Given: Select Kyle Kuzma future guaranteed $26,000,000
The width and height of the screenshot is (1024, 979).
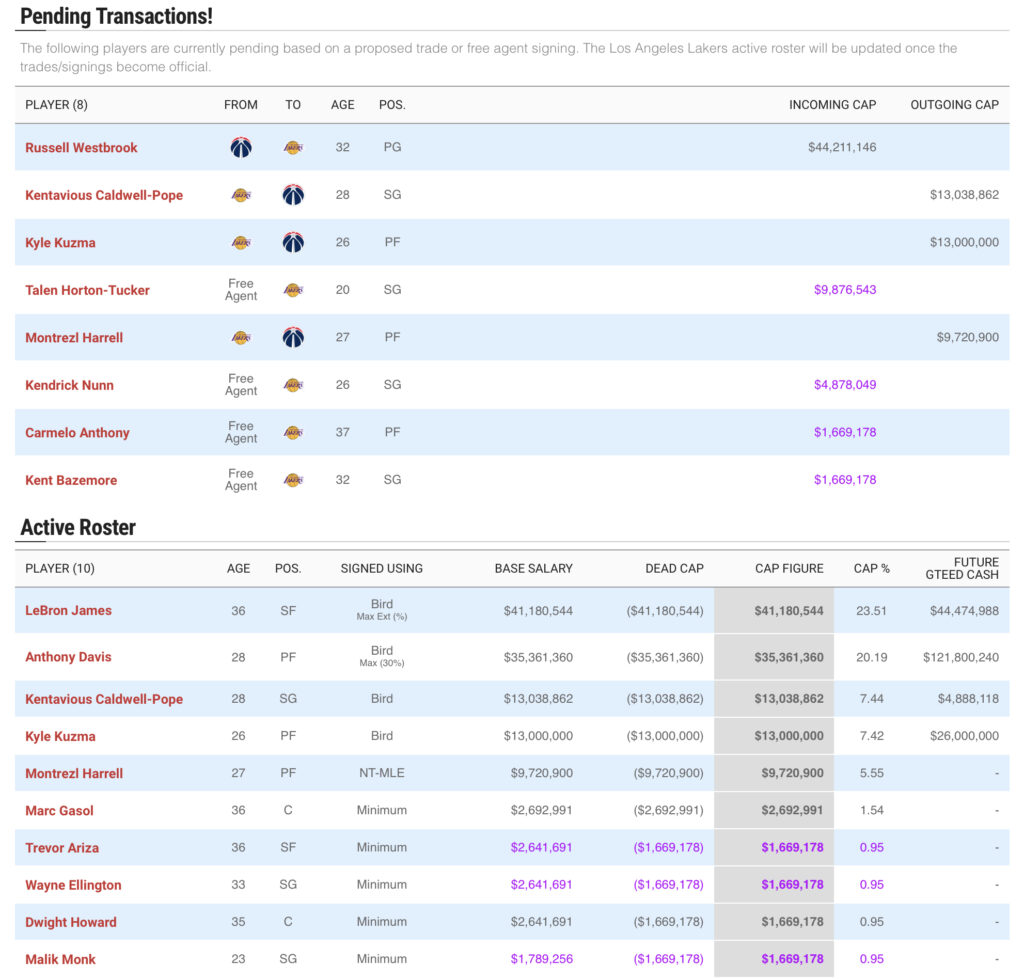Looking at the screenshot, I should point(964,736).
